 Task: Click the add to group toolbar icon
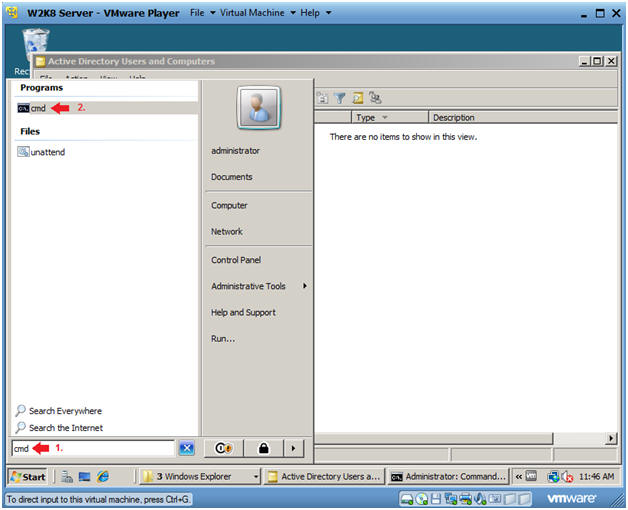375,98
